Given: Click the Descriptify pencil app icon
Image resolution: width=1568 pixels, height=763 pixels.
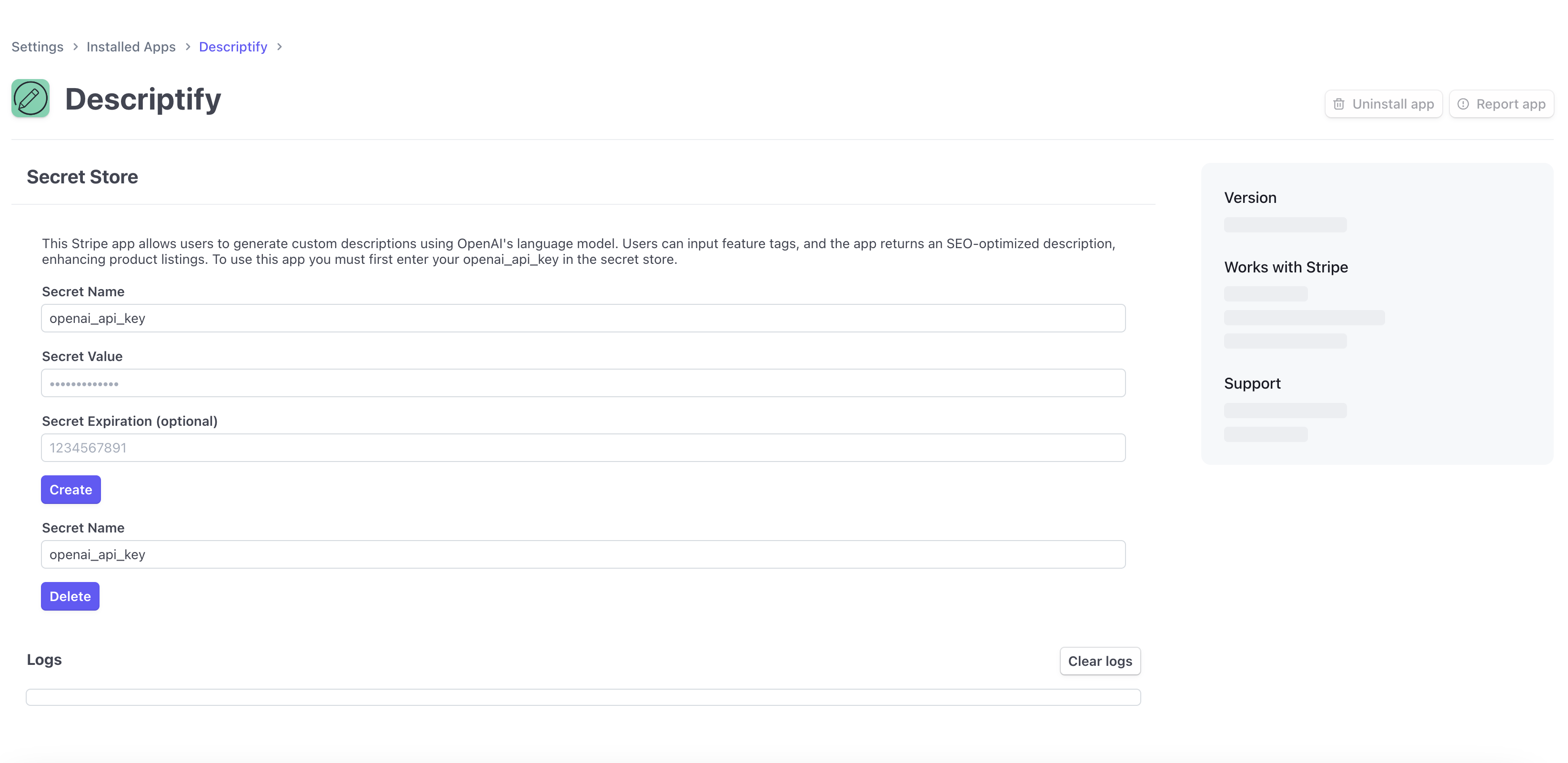Looking at the screenshot, I should pos(30,98).
